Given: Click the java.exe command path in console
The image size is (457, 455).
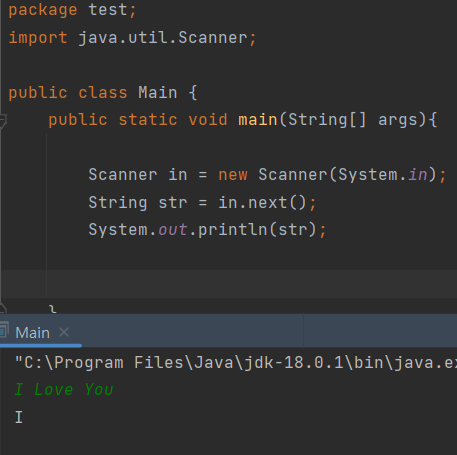Looking at the screenshot, I should pyautogui.click(x=236, y=363).
